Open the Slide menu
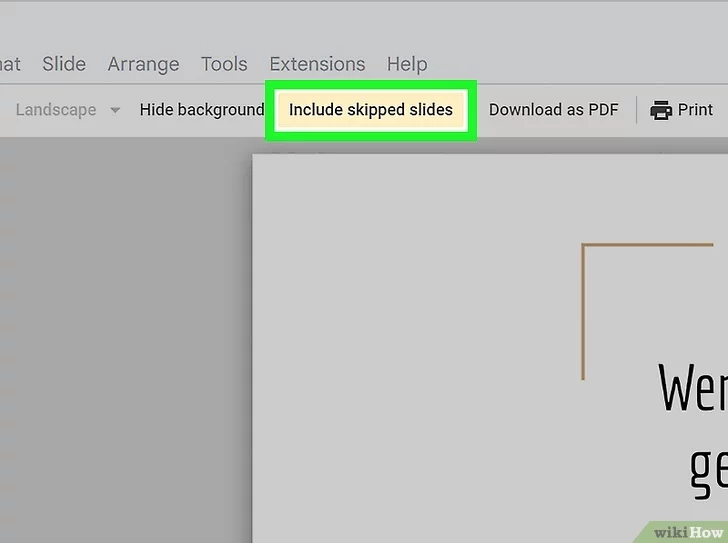Viewport: 728px width, 543px height. (64, 64)
